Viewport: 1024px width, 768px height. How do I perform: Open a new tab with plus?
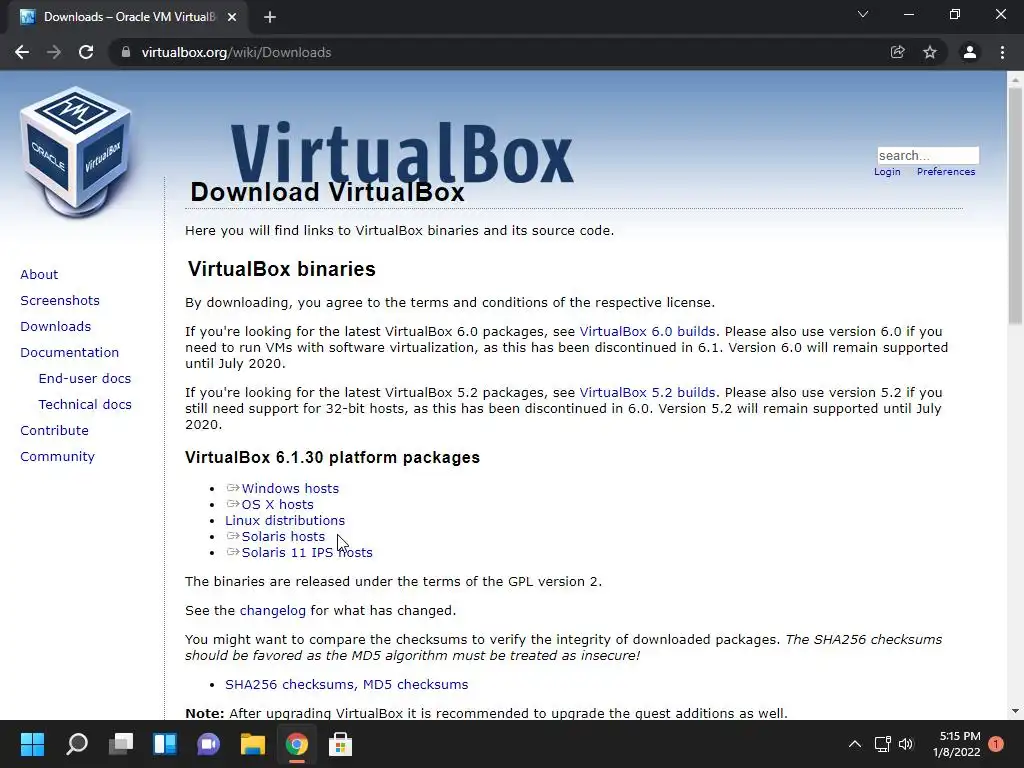point(270,17)
